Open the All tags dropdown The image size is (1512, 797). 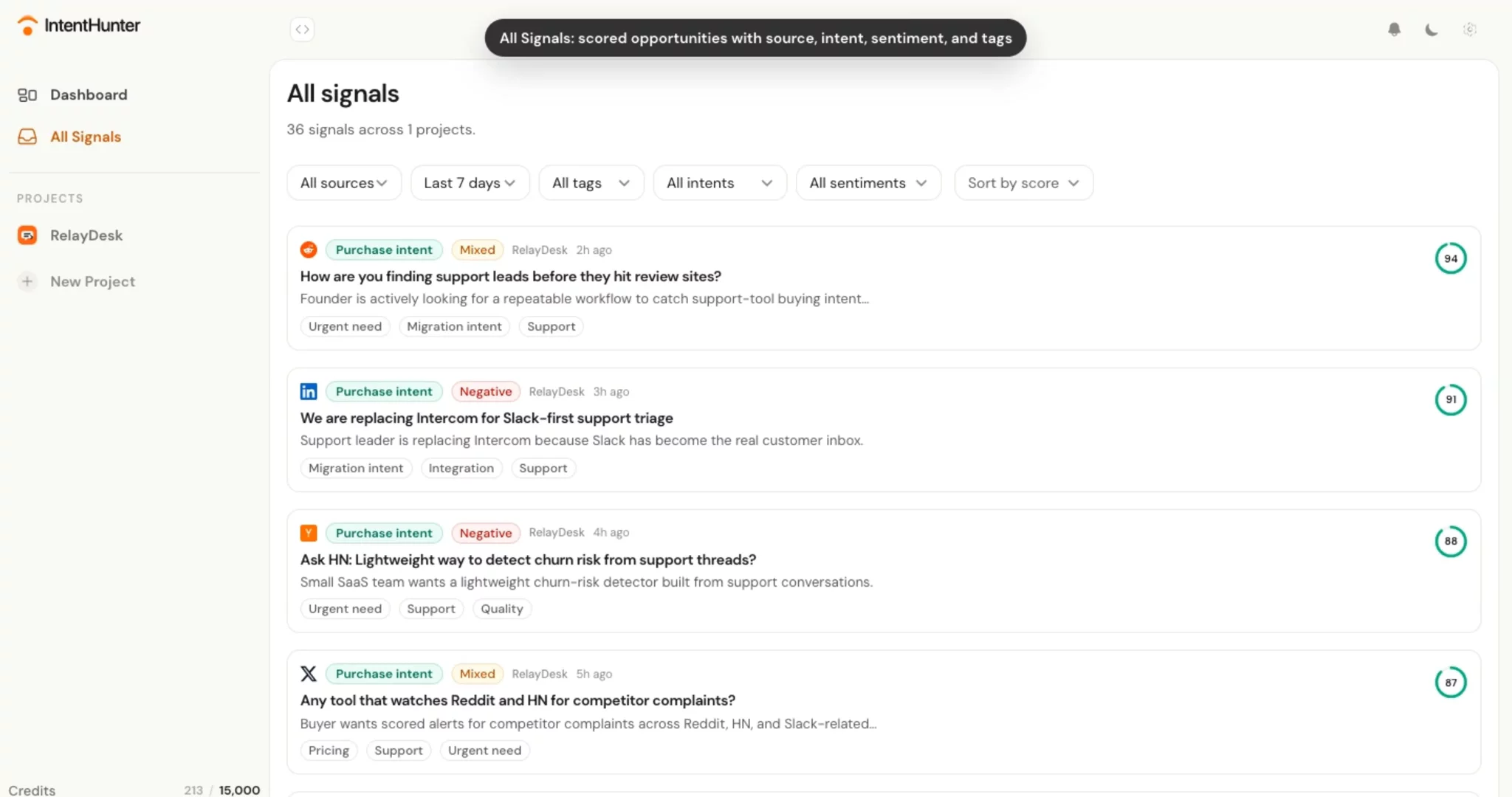(x=591, y=182)
